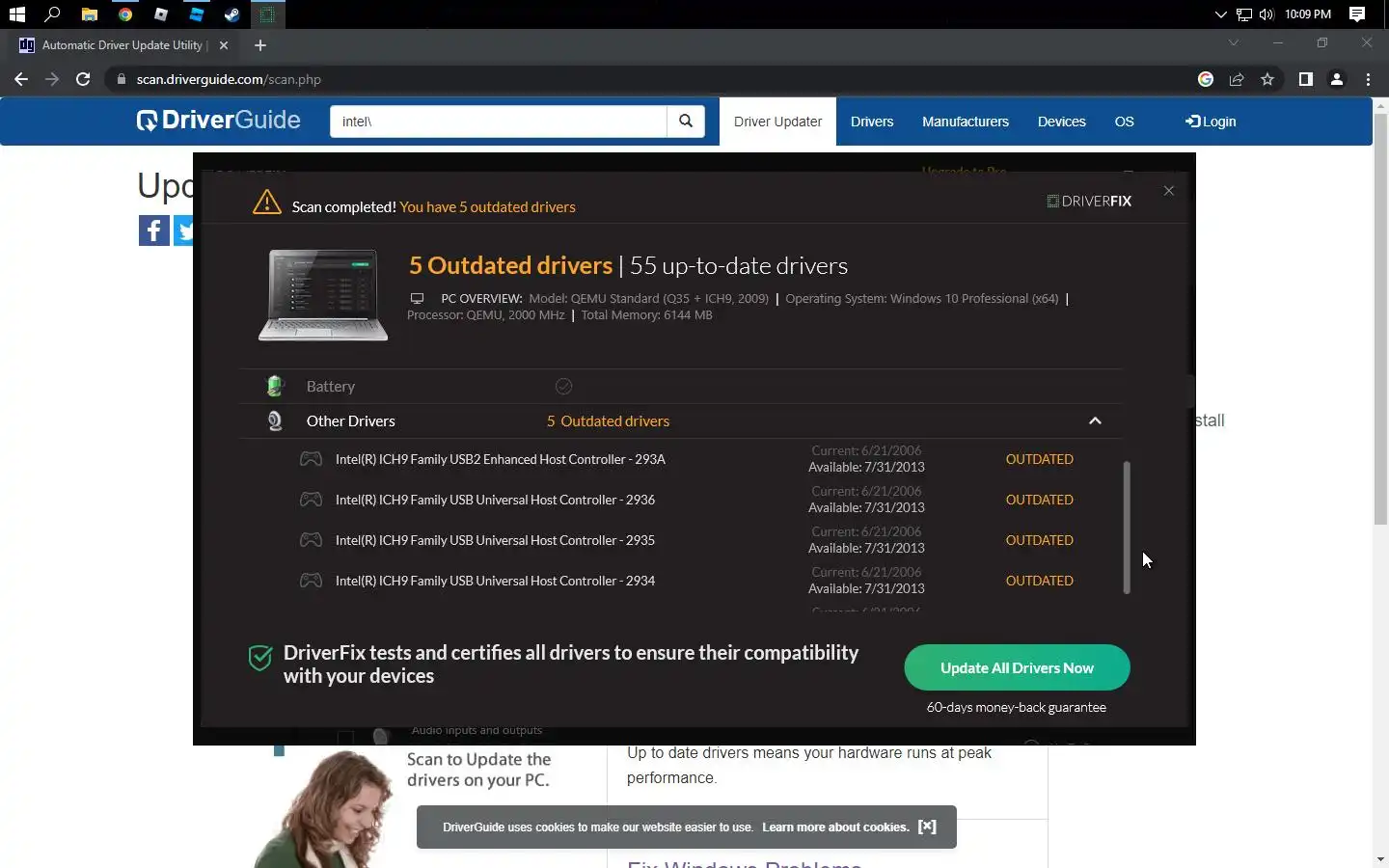Click the device icon for controller 293A
Image resolution: width=1389 pixels, height=868 pixels.
pyautogui.click(x=311, y=459)
